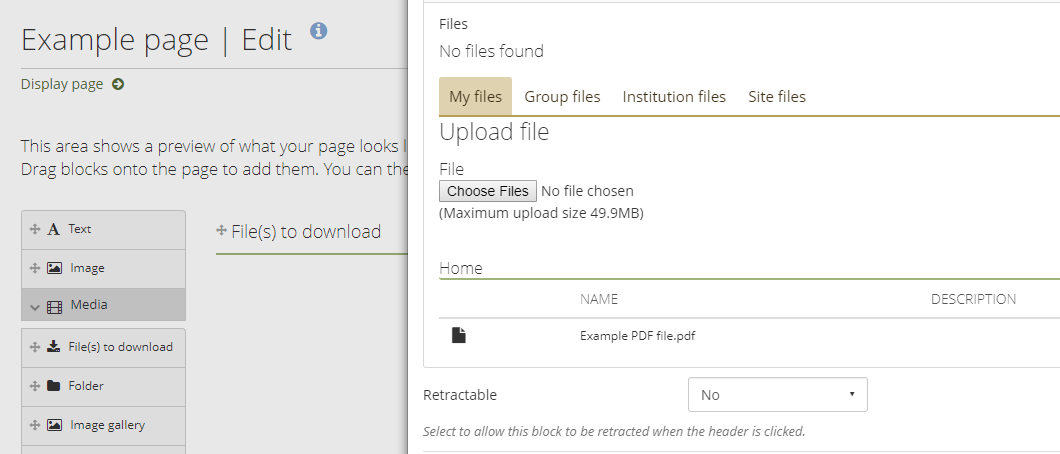The width and height of the screenshot is (1060, 454).
Task: Click the help info icon beside Edit
Action: pyautogui.click(x=319, y=30)
